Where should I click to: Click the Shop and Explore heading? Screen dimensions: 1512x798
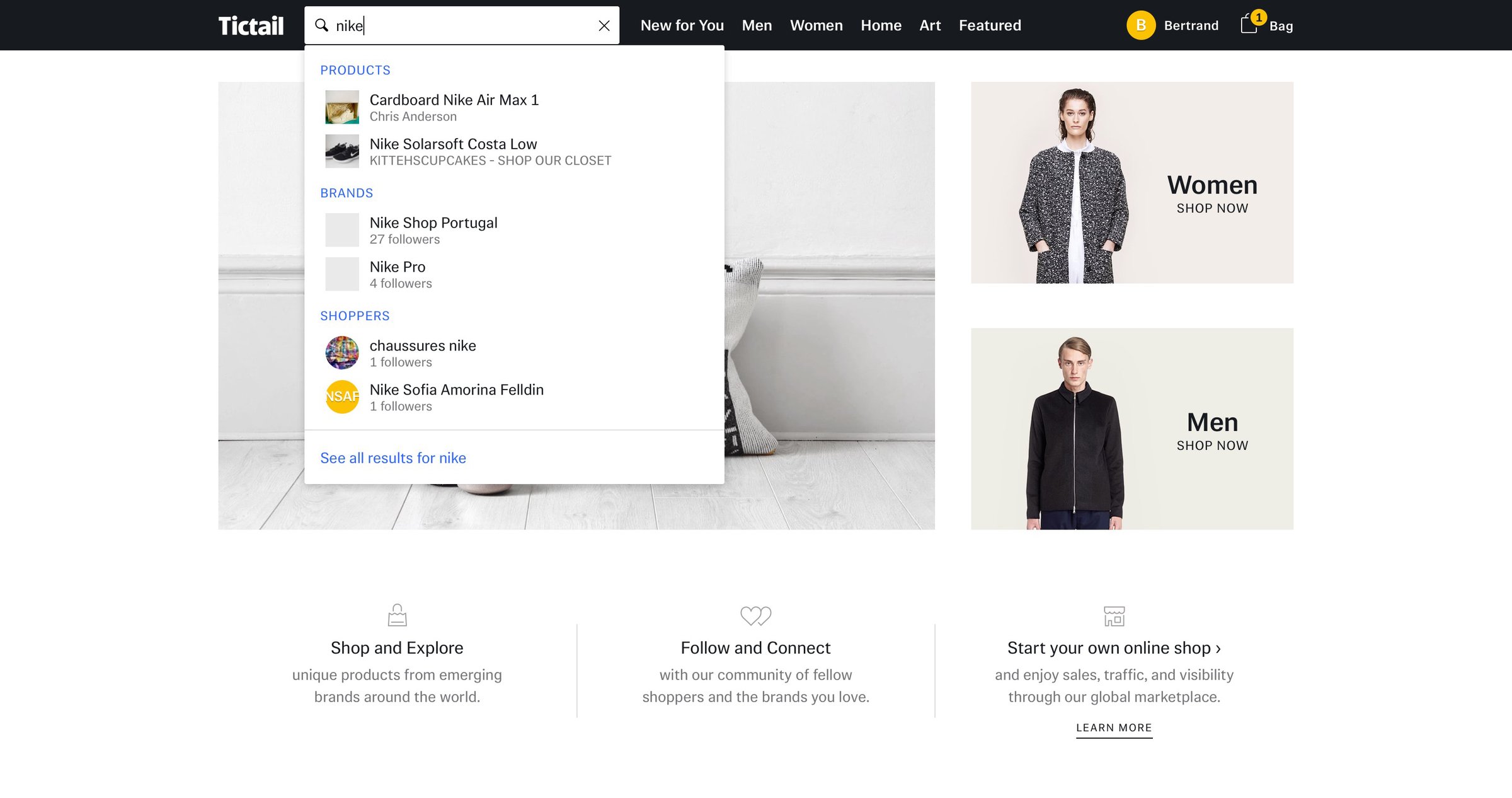point(397,648)
